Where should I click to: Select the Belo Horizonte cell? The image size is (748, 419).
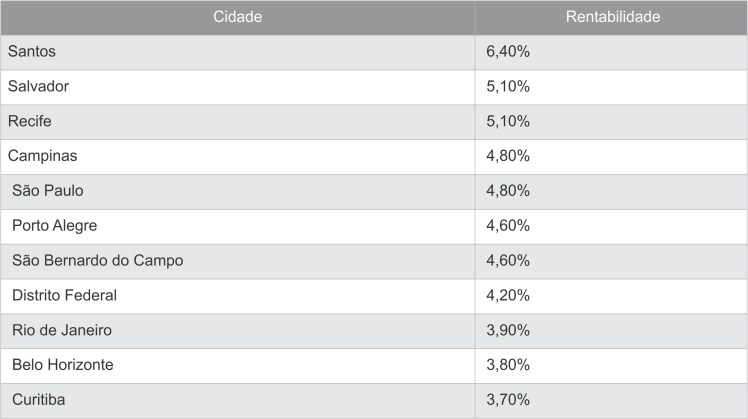pos(63,365)
